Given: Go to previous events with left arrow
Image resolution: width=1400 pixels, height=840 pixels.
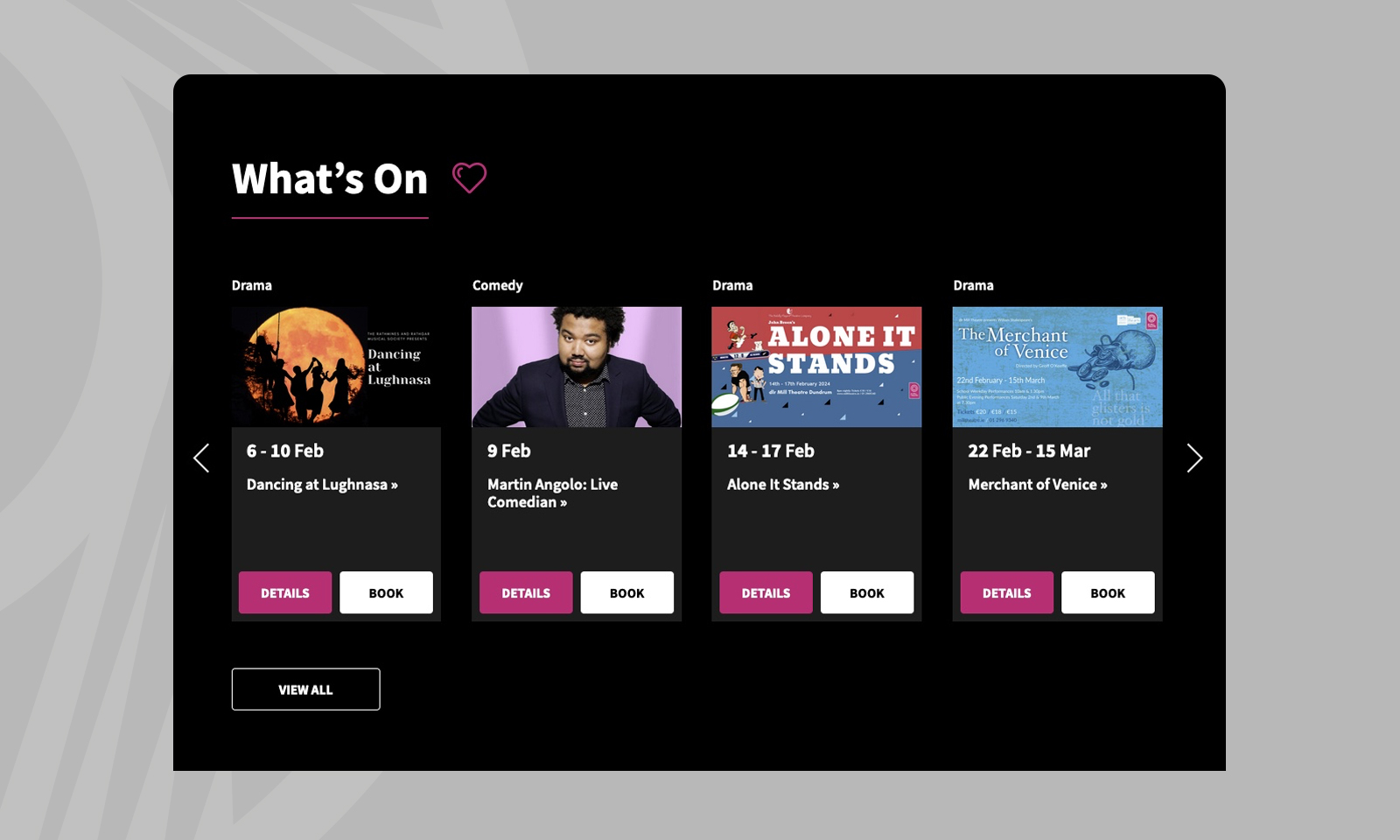Looking at the screenshot, I should pyautogui.click(x=201, y=458).
